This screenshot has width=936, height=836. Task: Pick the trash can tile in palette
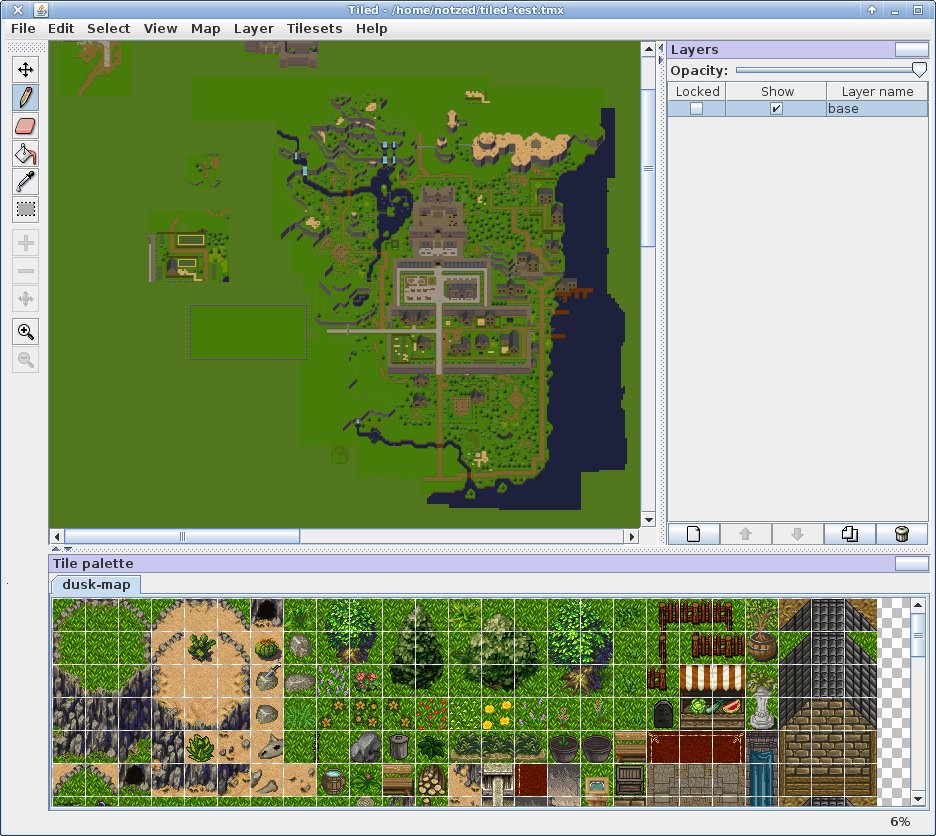[398, 746]
